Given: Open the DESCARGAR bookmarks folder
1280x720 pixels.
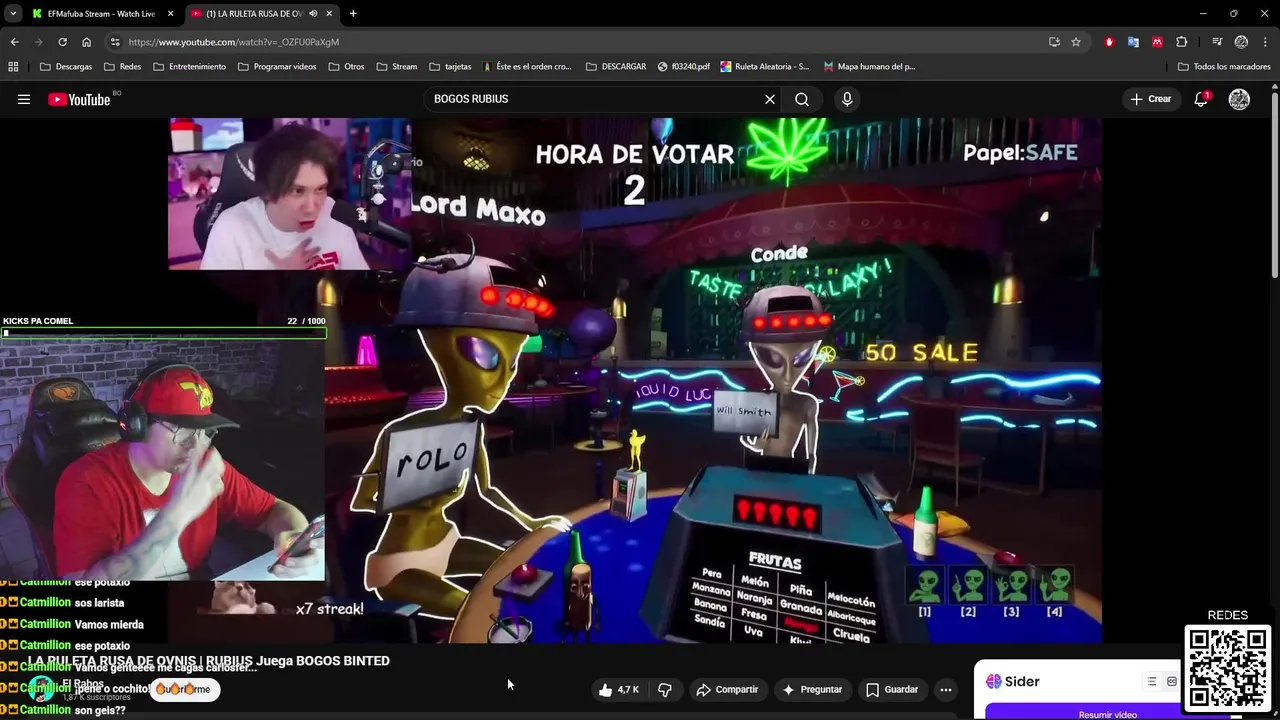Looking at the screenshot, I should [616, 67].
